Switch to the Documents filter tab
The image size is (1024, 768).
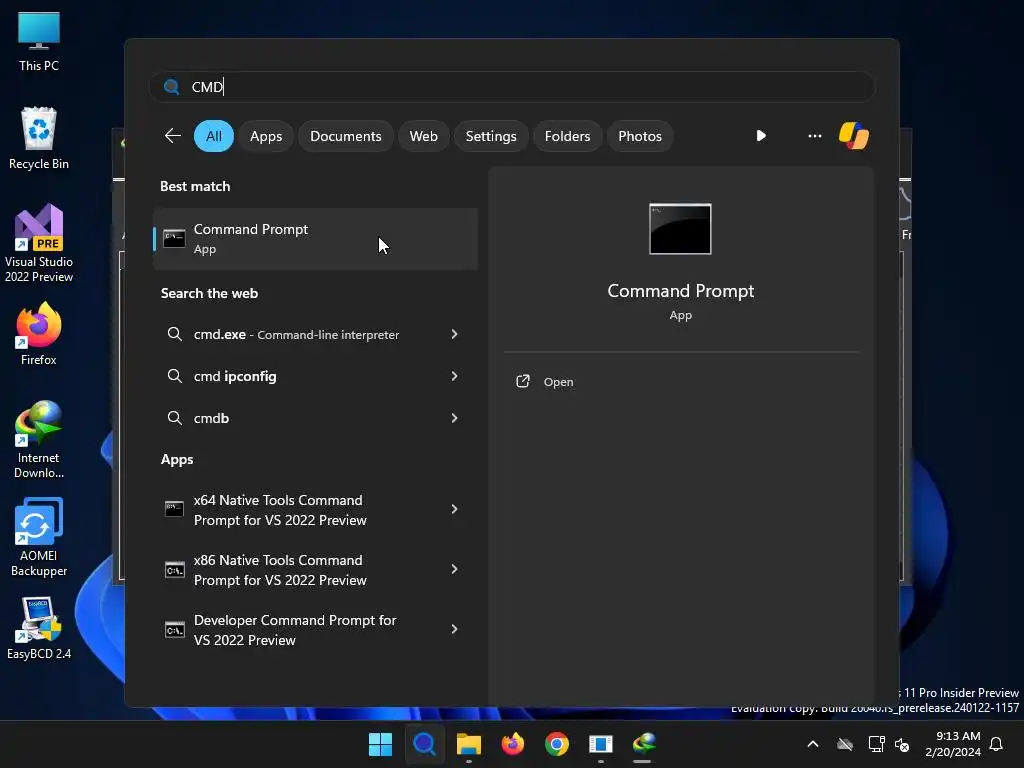click(x=345, y=136)
